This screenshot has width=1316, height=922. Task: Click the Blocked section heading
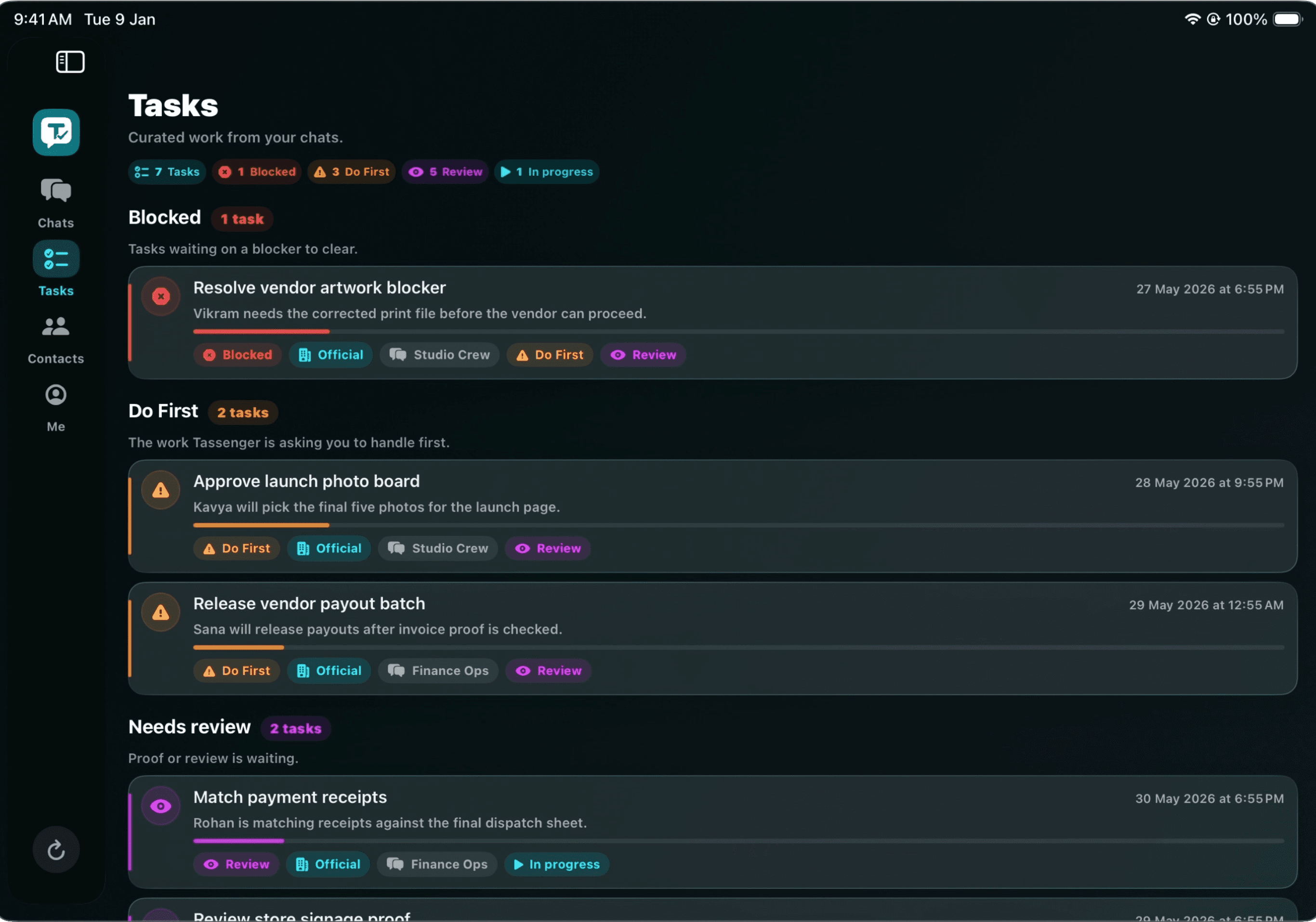(165, 218)
